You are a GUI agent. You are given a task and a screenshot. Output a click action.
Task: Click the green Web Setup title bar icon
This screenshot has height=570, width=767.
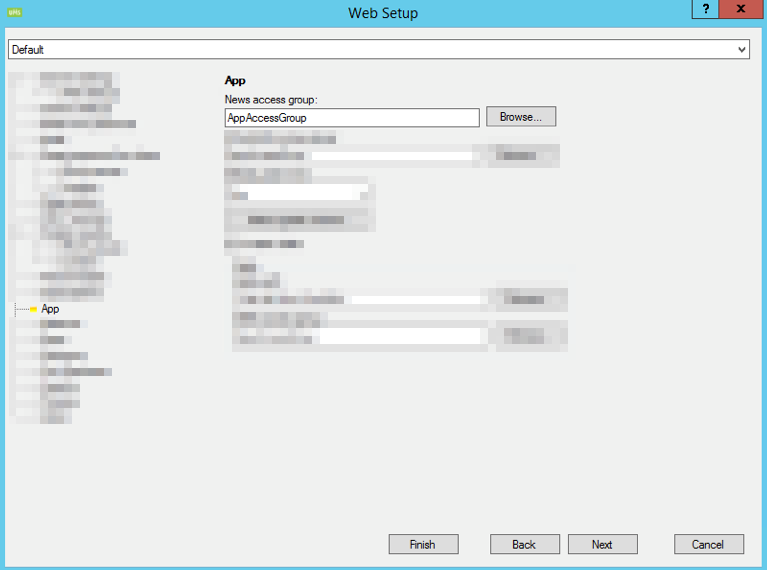point(13,12)
